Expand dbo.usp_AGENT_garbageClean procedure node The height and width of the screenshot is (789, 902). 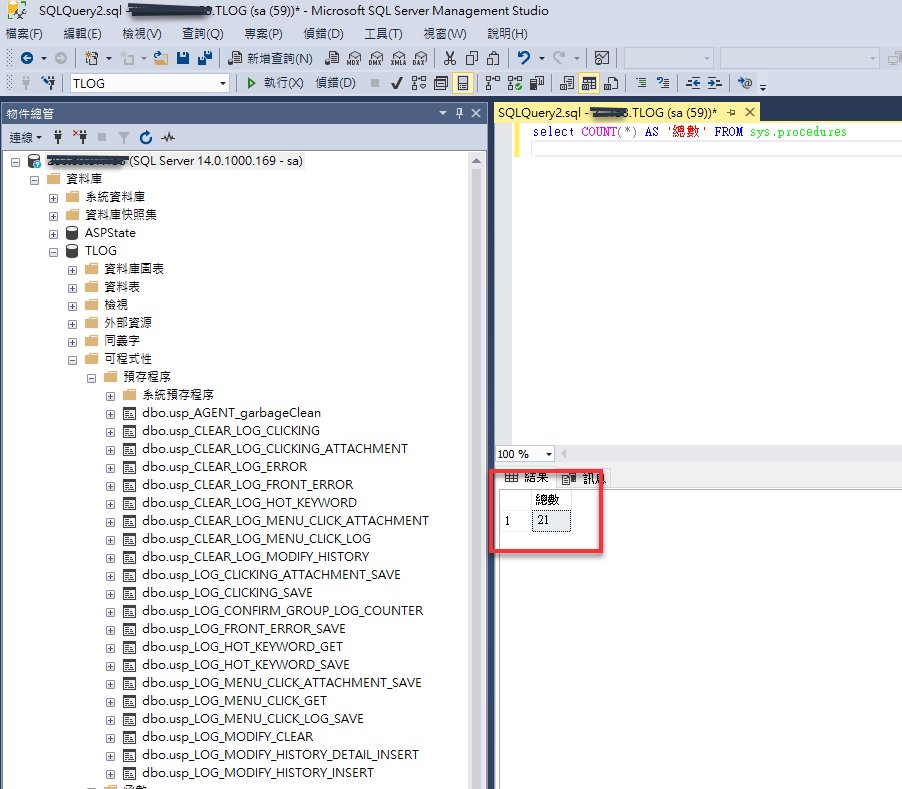(x=110, y=414)
